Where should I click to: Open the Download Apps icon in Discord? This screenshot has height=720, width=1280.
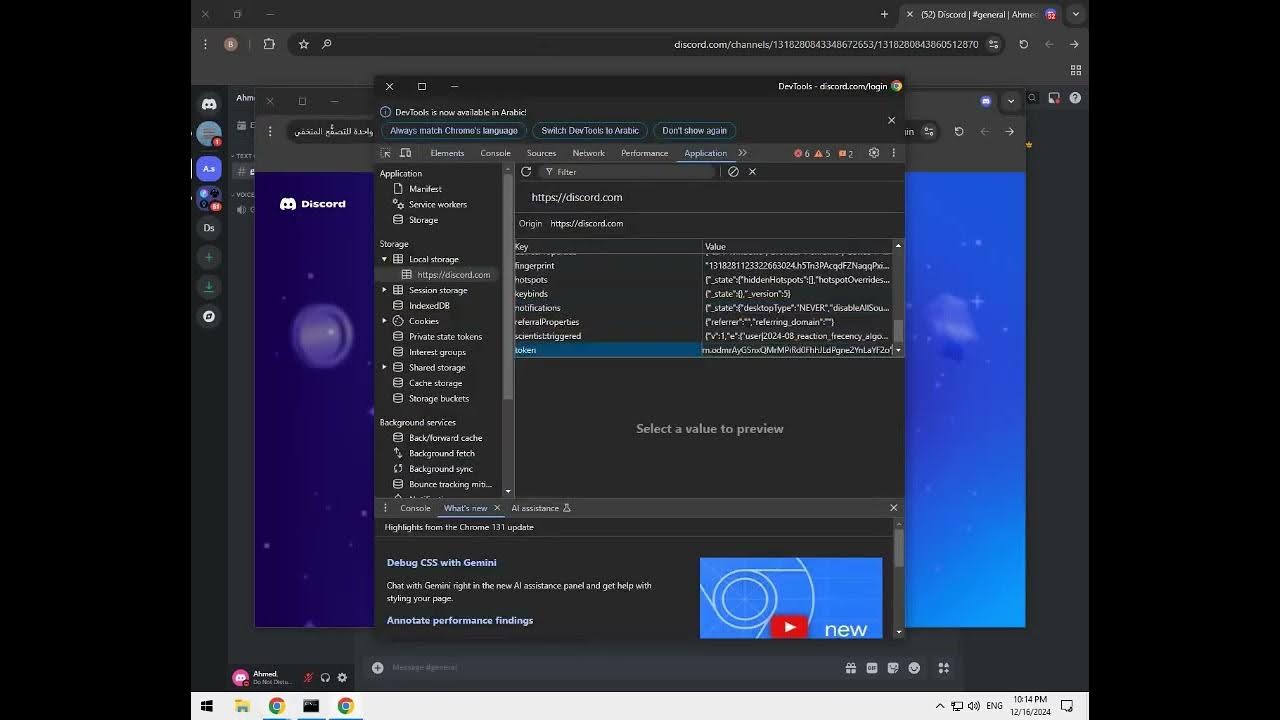209,287
